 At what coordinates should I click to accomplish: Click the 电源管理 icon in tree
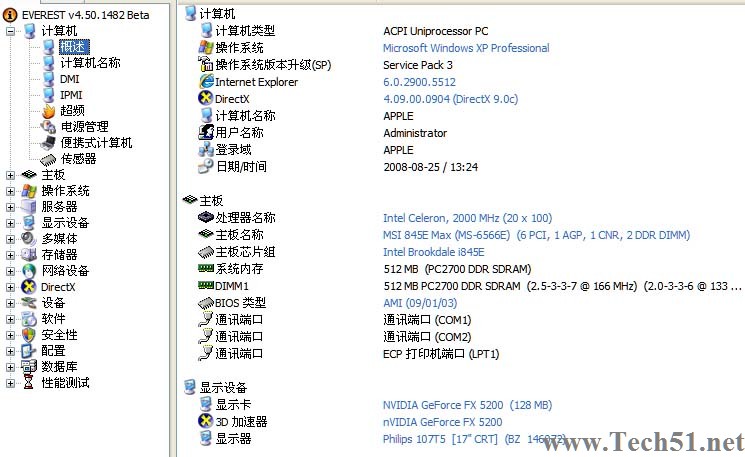point(48,127)
